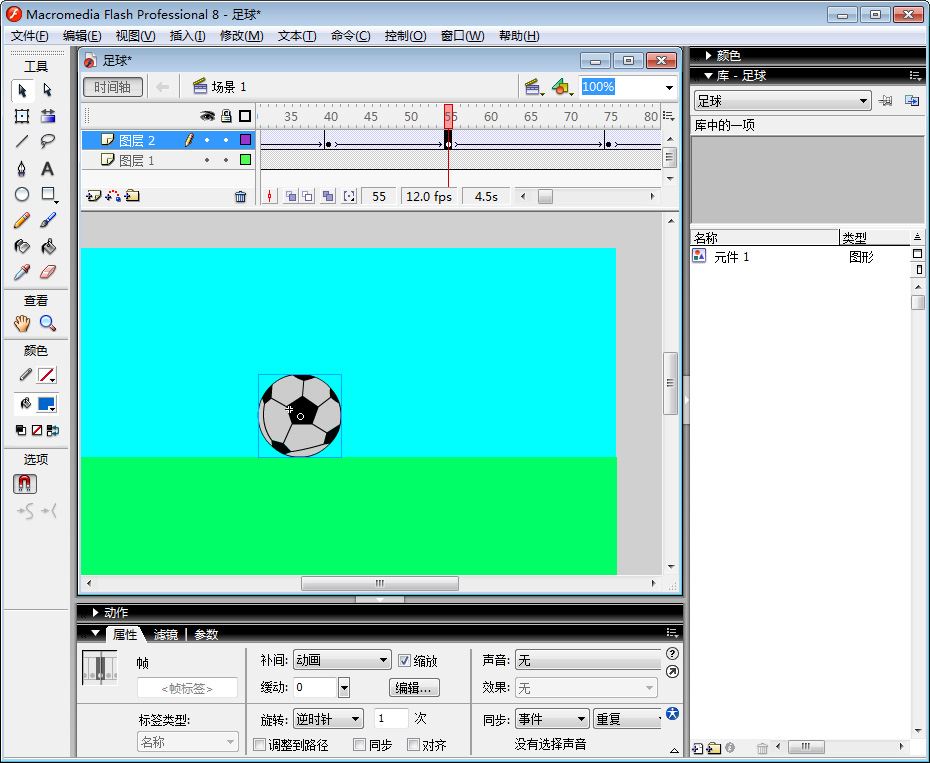Open the 文件(F) menu
Viewport: 930px width, 763px height.
click(x=30, y=36)
